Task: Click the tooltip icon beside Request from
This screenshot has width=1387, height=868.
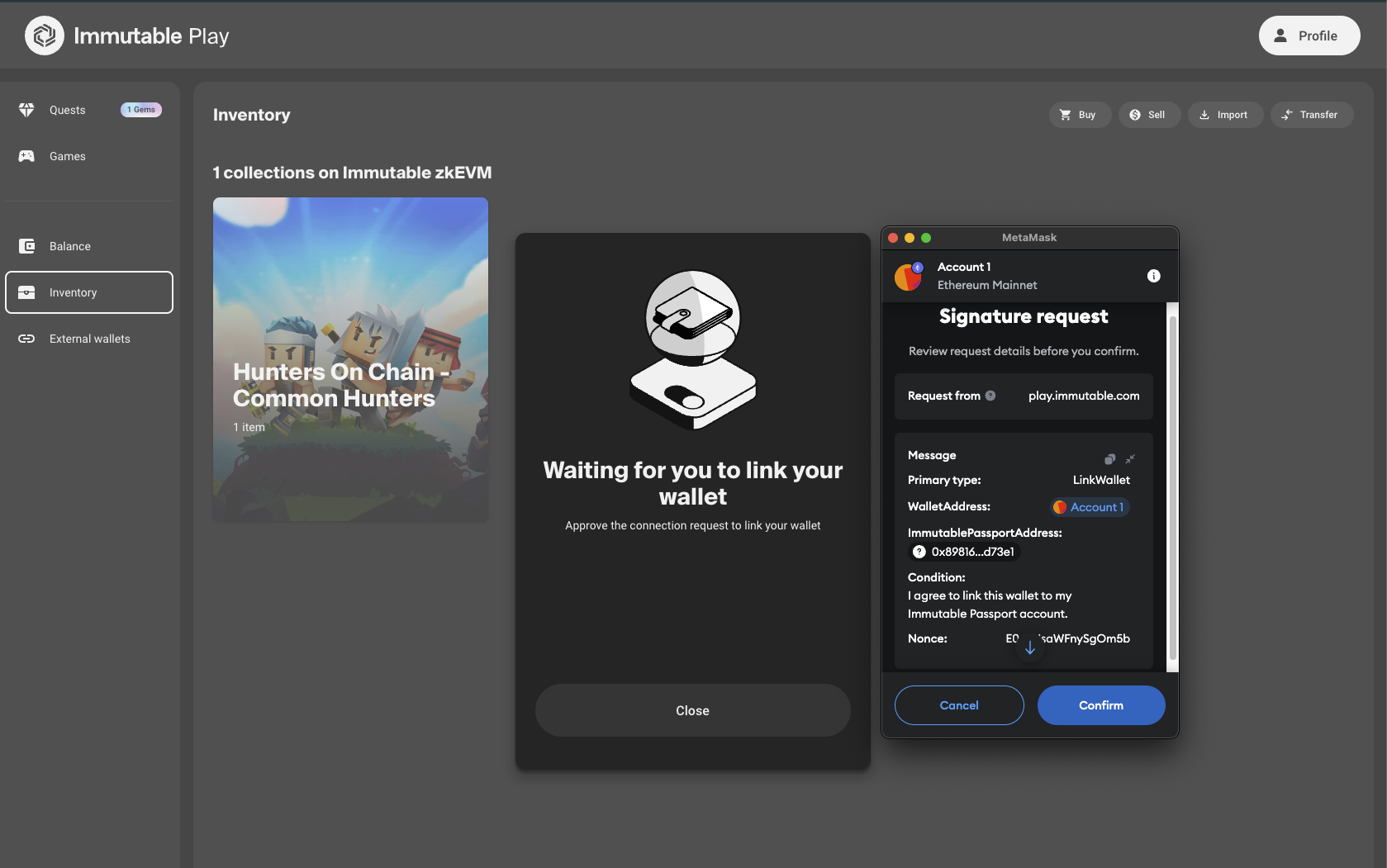Action: click(990, 396)
